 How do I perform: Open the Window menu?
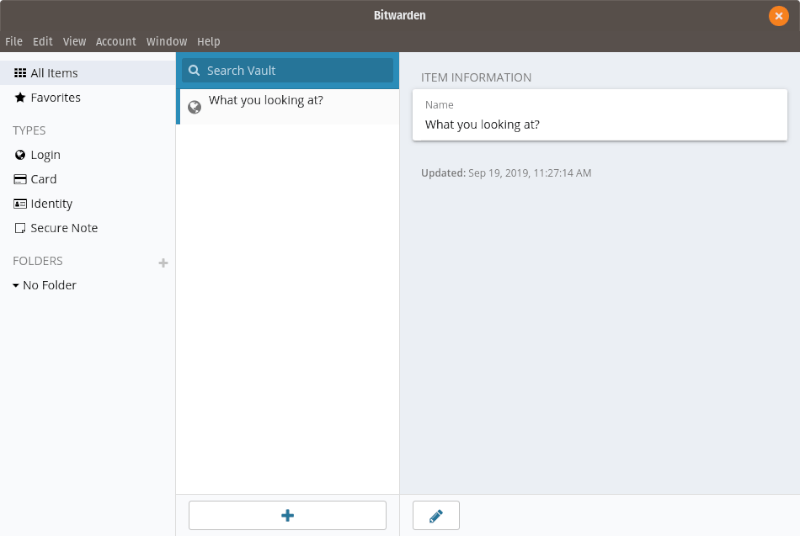[166, 42]
